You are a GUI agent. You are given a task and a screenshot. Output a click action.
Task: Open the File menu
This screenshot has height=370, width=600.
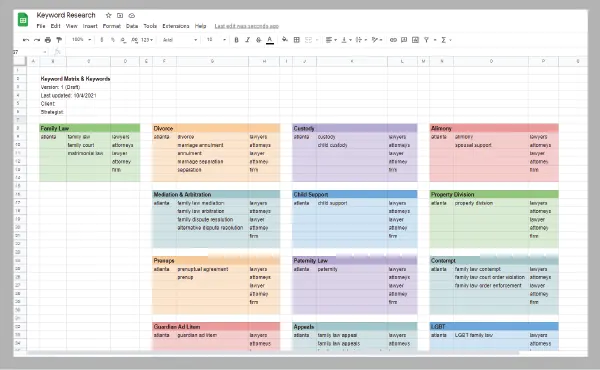41,26
